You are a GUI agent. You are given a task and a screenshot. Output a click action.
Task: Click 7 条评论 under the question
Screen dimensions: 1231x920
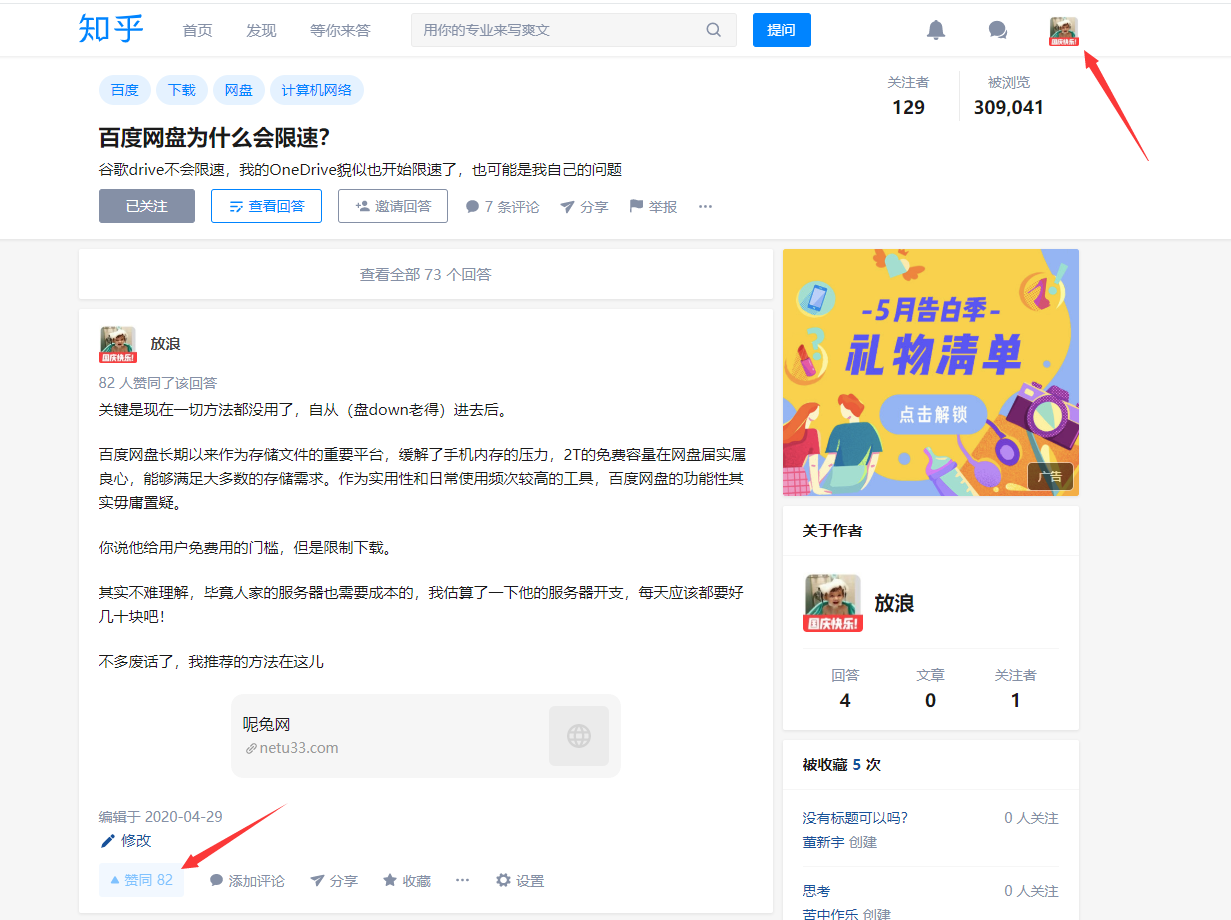pos(502,207)
